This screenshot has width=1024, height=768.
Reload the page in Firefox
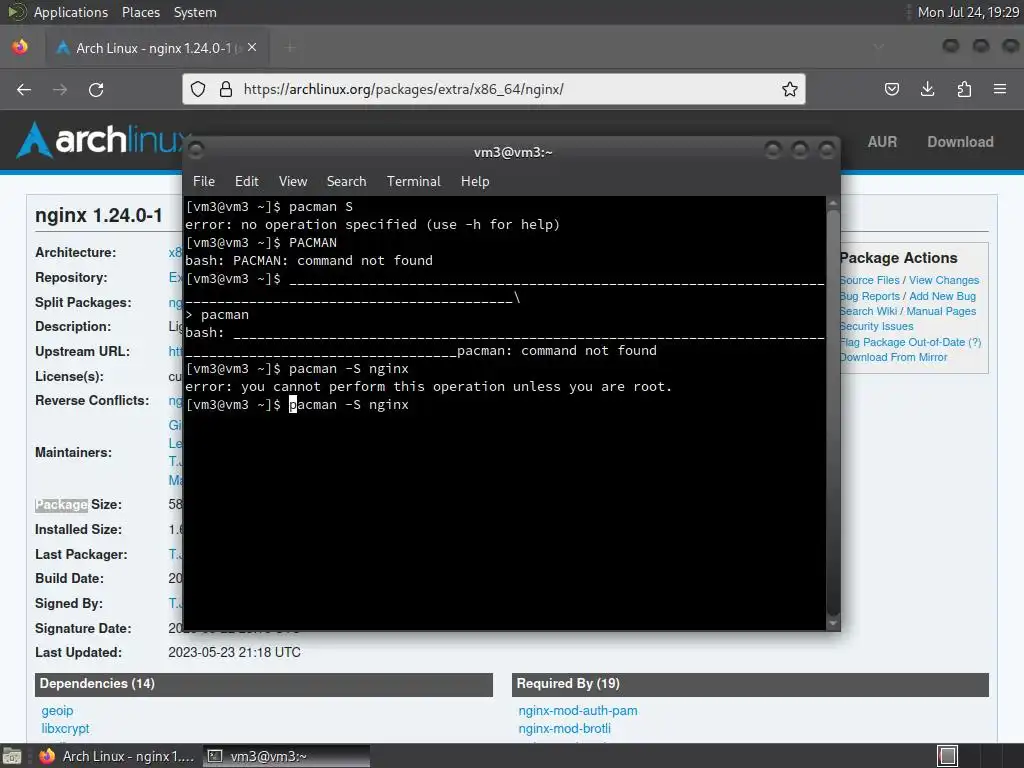(x=96, y=89)
